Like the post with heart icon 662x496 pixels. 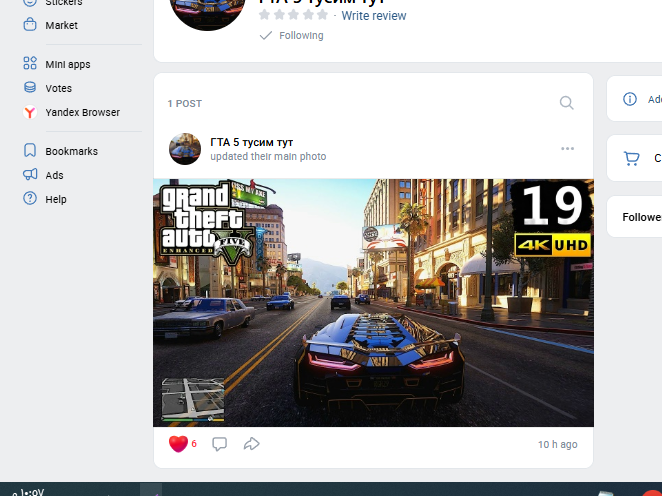coord(178,444)
